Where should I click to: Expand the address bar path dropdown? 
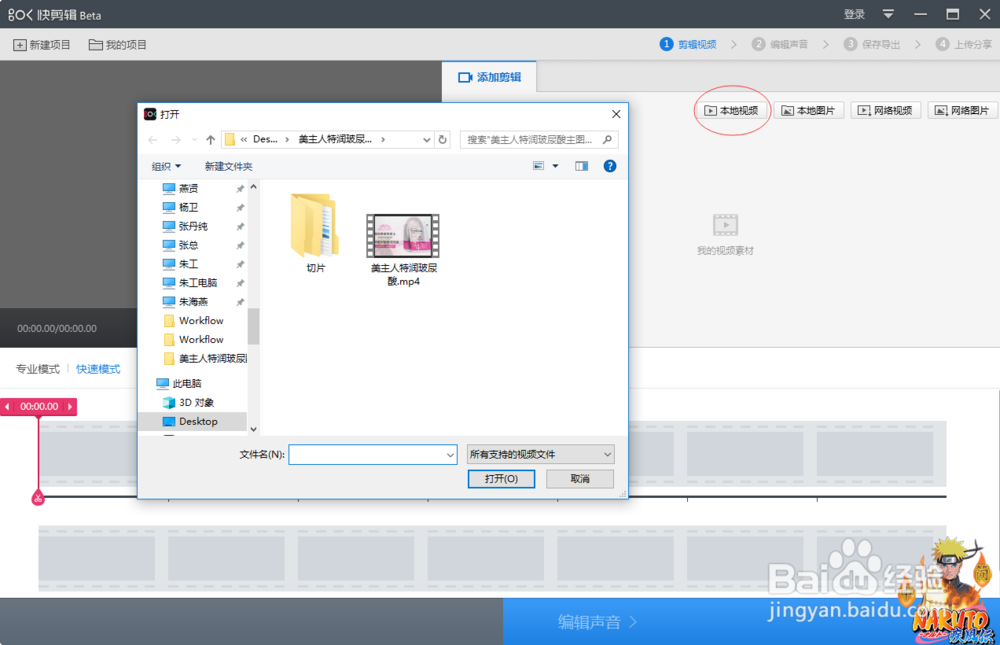[426, 140]
